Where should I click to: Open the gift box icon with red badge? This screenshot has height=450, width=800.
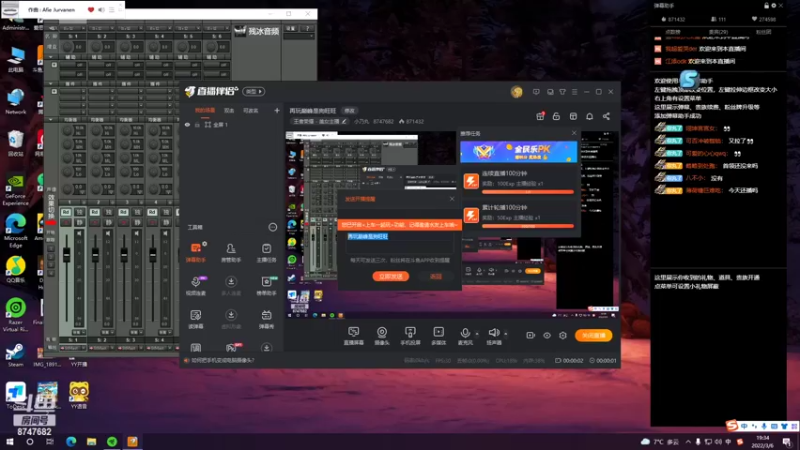point(540,116)
